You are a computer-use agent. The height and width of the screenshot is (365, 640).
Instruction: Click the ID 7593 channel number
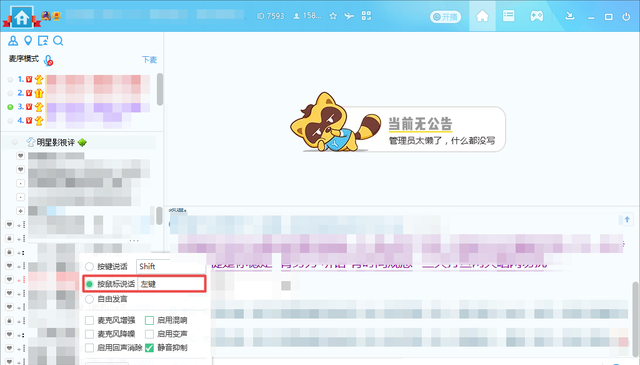click(x=271, y=16)
